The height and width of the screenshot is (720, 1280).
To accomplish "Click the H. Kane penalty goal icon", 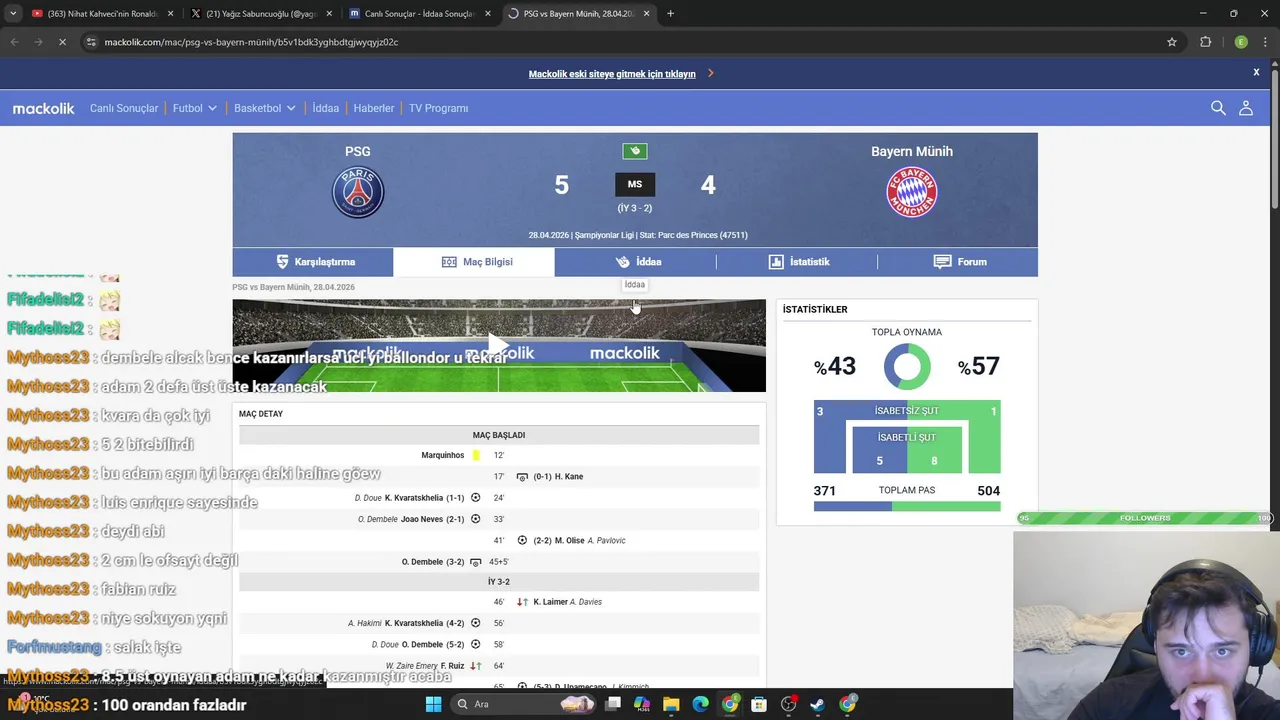I will coord(522,477).
